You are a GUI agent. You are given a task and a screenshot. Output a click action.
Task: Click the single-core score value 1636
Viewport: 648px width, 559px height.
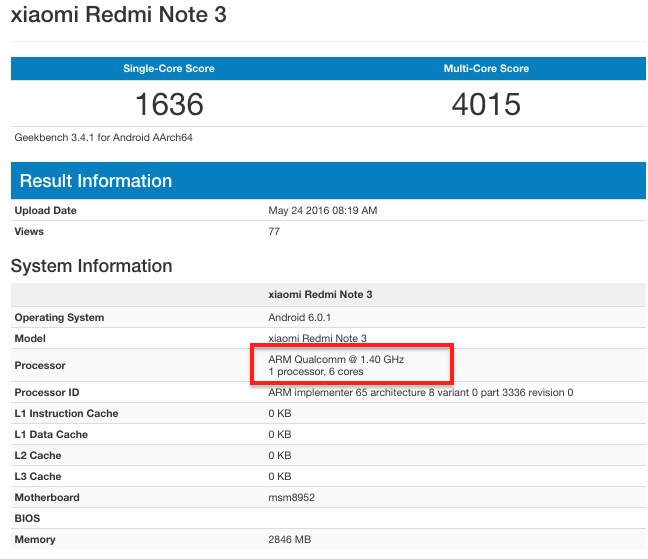coord(168,104)
